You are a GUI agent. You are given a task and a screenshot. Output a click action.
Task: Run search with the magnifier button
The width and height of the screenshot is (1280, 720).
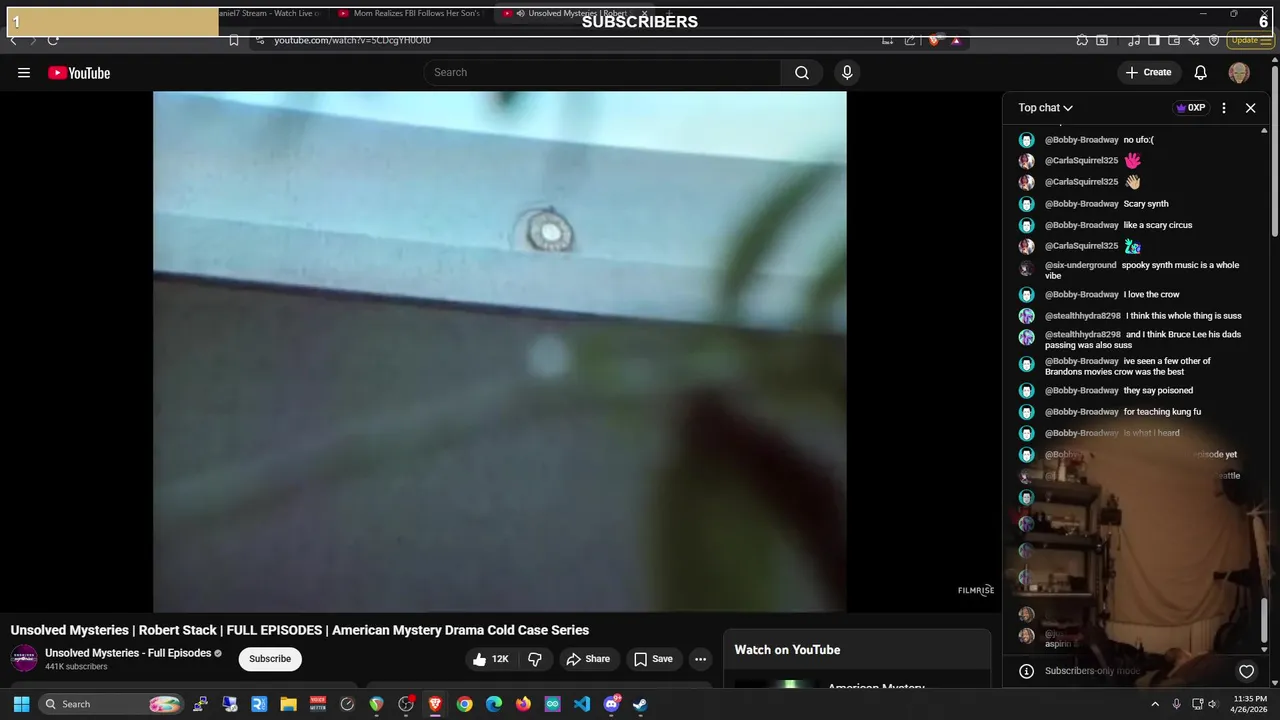802,72
